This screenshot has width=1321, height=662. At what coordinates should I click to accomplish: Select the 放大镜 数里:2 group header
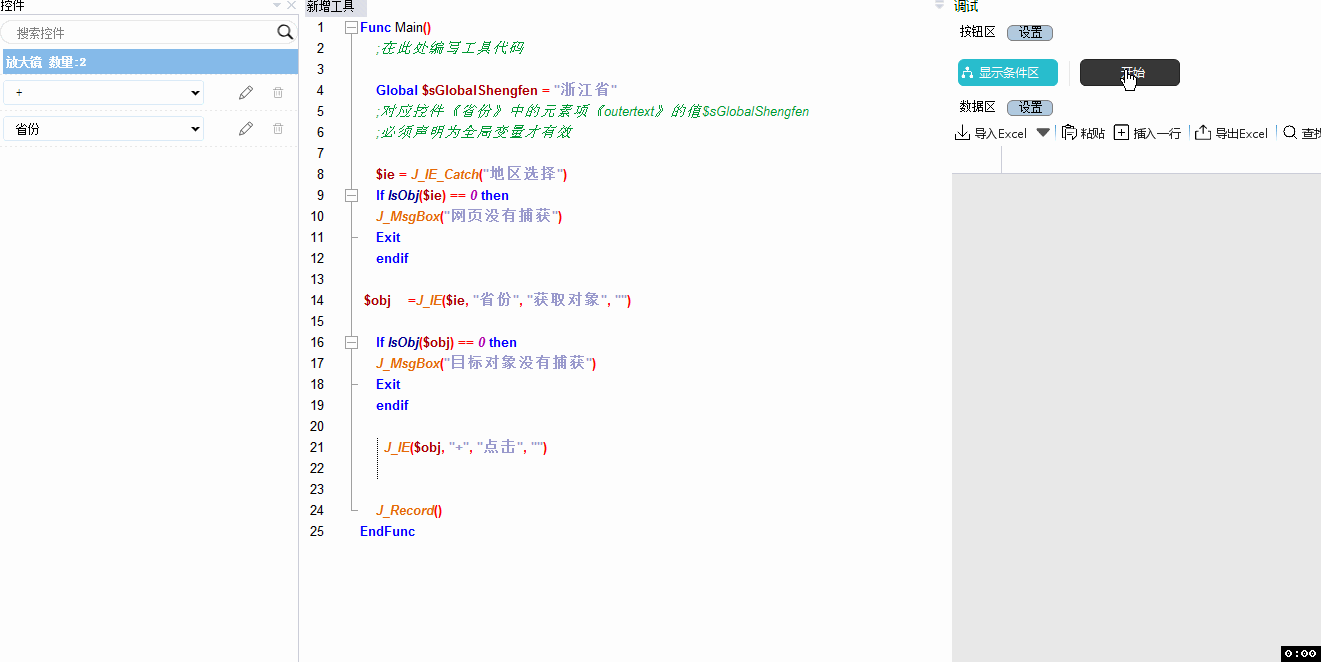(150, 62)
